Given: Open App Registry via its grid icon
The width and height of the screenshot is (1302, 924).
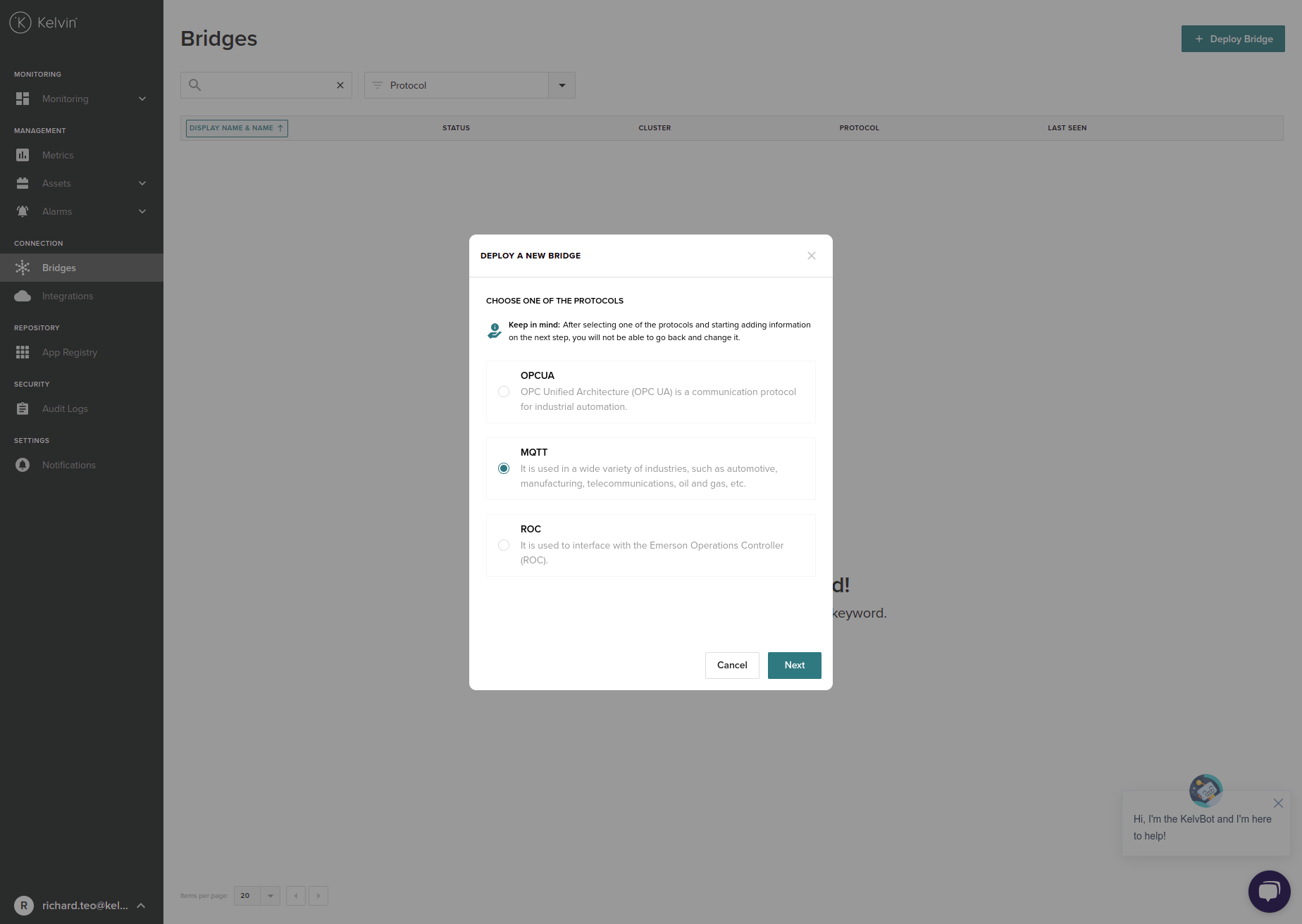Looking at the screenshot, I should [23, 352].
